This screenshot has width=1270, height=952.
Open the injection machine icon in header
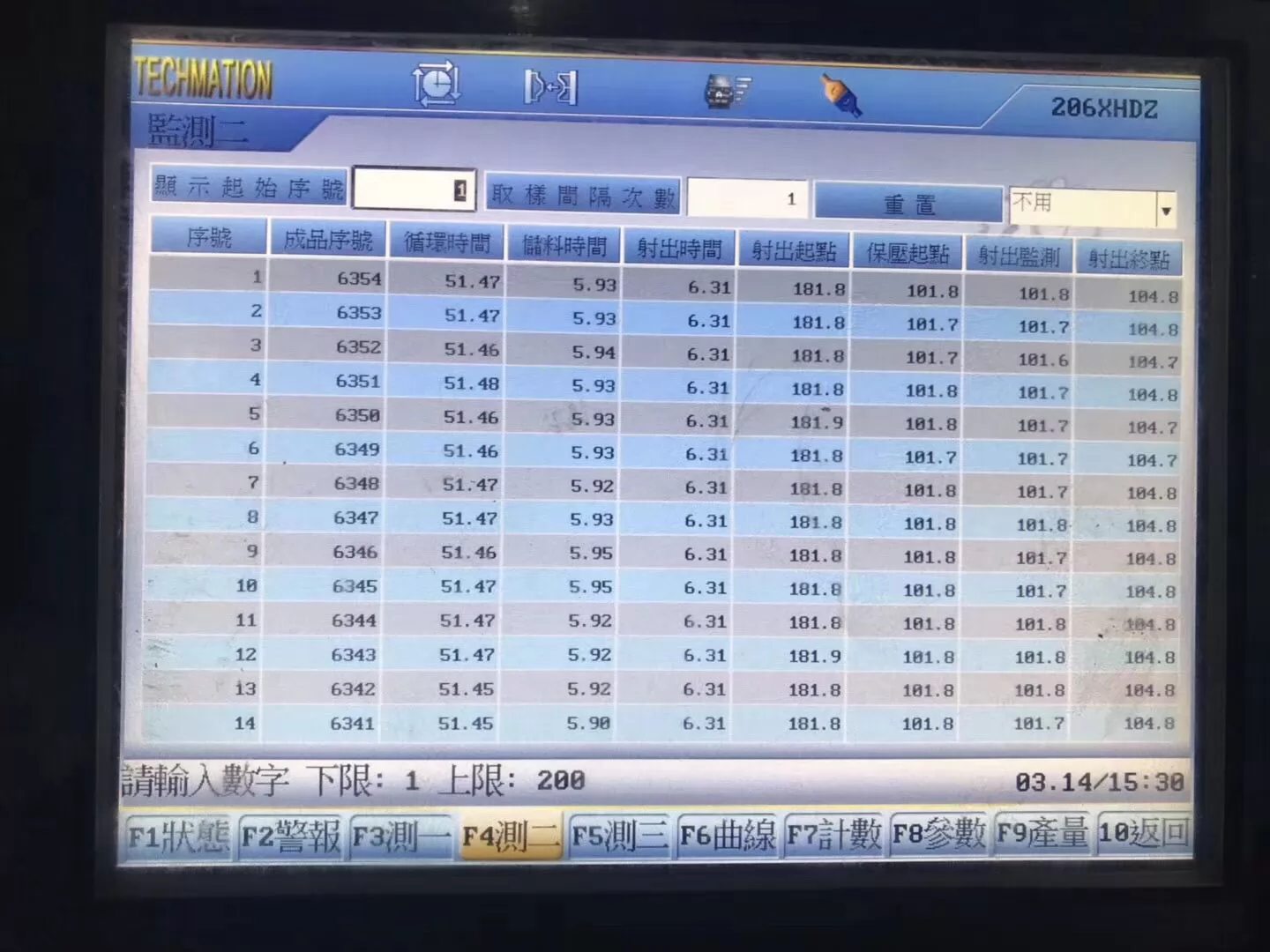click(727, 91)
